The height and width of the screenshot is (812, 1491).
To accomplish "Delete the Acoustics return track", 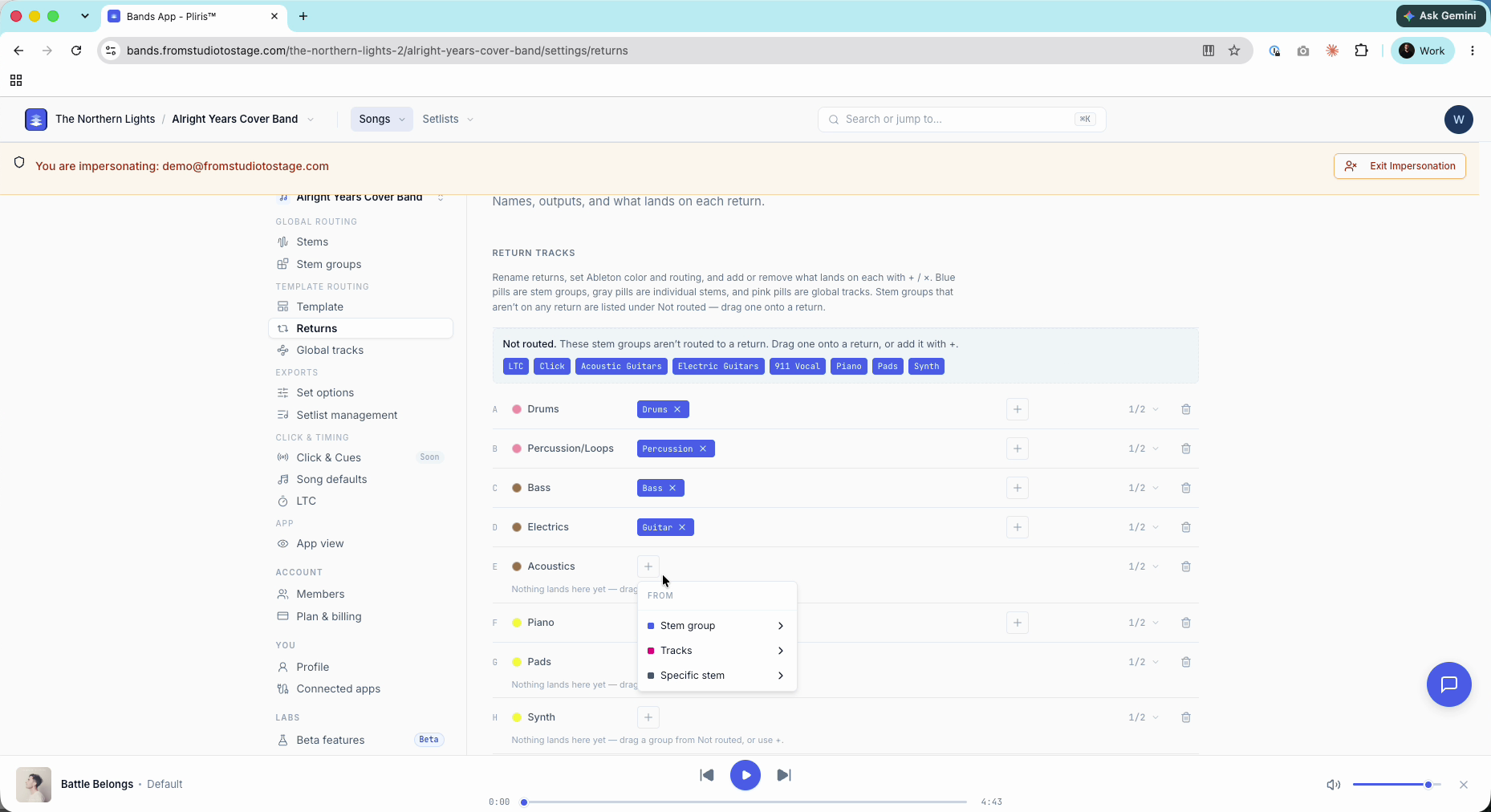I will [1186, 566].
